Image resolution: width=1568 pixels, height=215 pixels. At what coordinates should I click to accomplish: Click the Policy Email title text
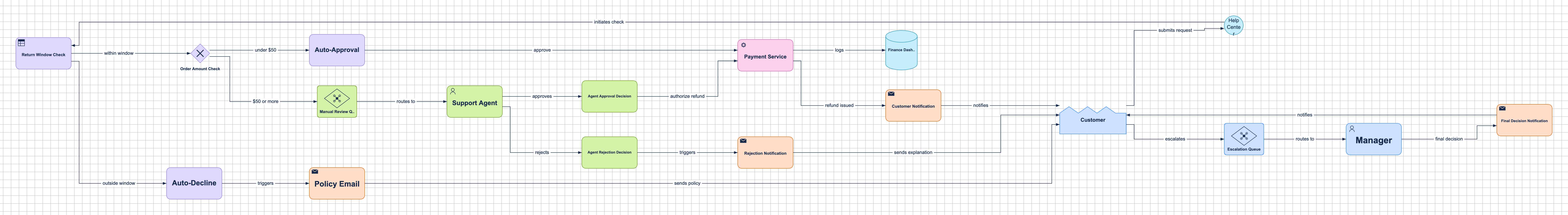(337, 184)
